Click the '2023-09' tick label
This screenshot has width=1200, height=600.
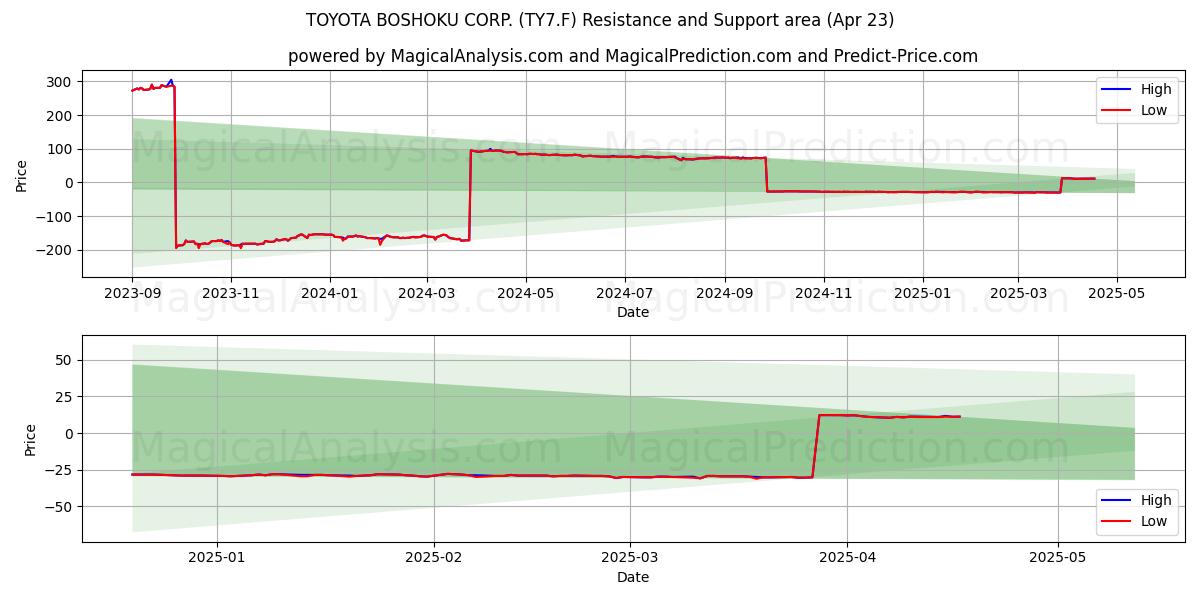point(132,294)
